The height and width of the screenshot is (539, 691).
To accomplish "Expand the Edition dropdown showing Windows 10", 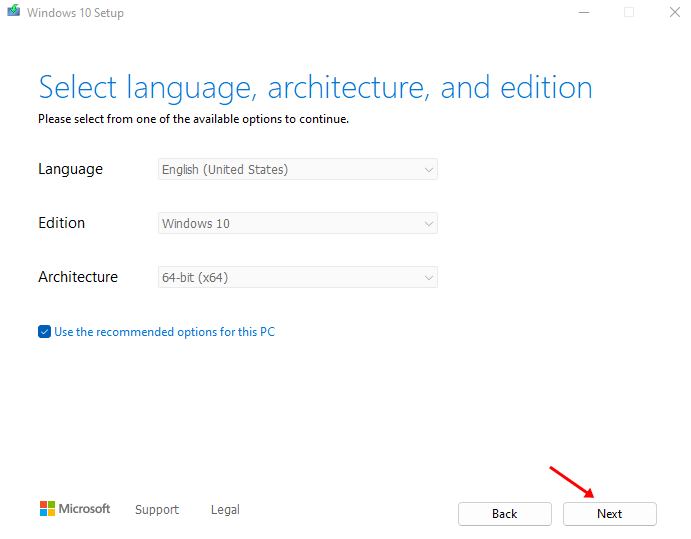I will coord(297,224).
